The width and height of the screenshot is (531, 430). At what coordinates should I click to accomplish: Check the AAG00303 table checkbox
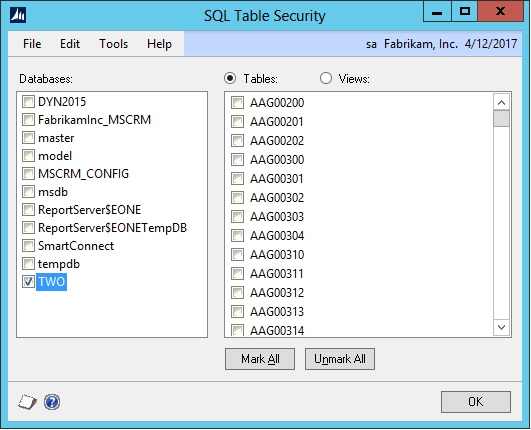[237, 216]
